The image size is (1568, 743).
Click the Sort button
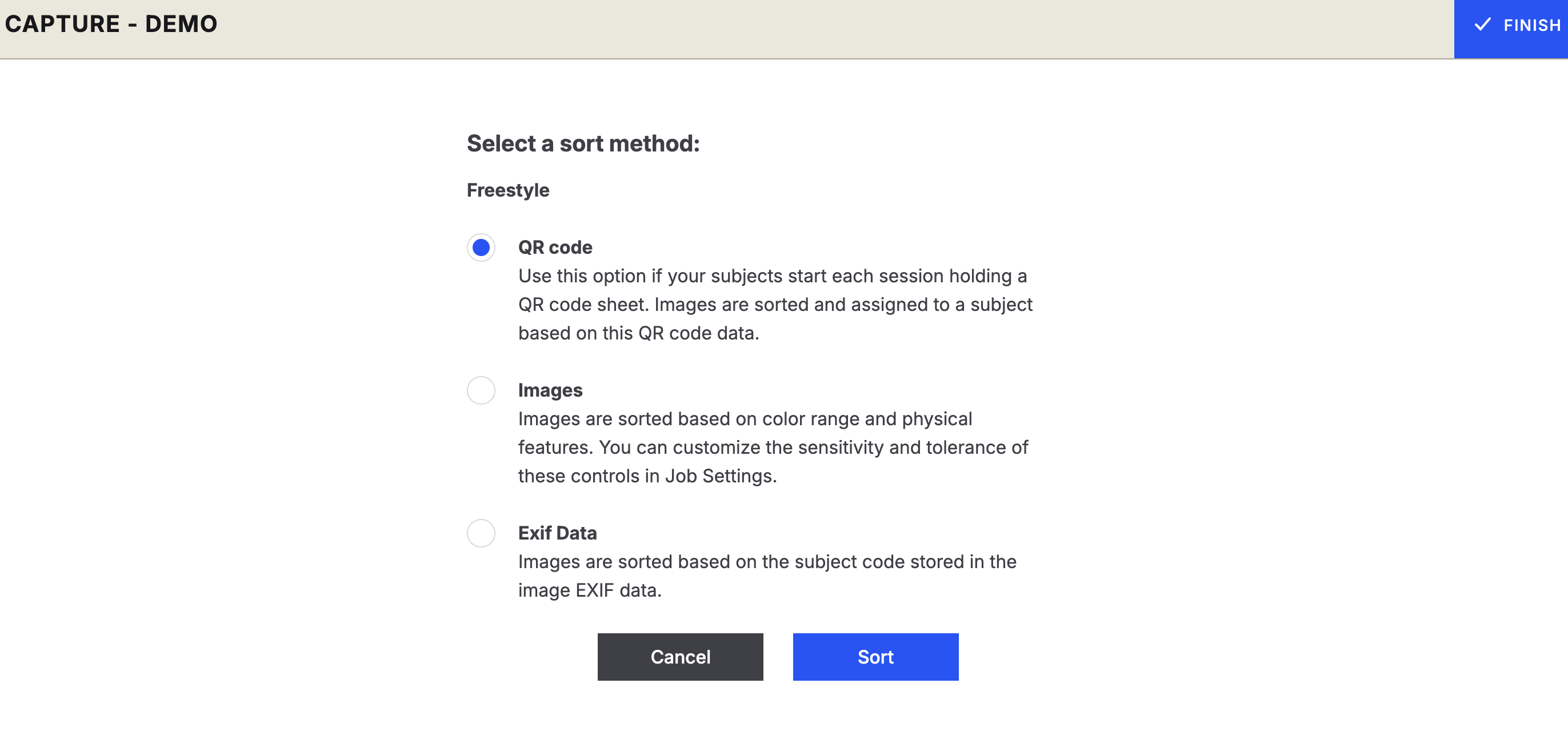875,657
